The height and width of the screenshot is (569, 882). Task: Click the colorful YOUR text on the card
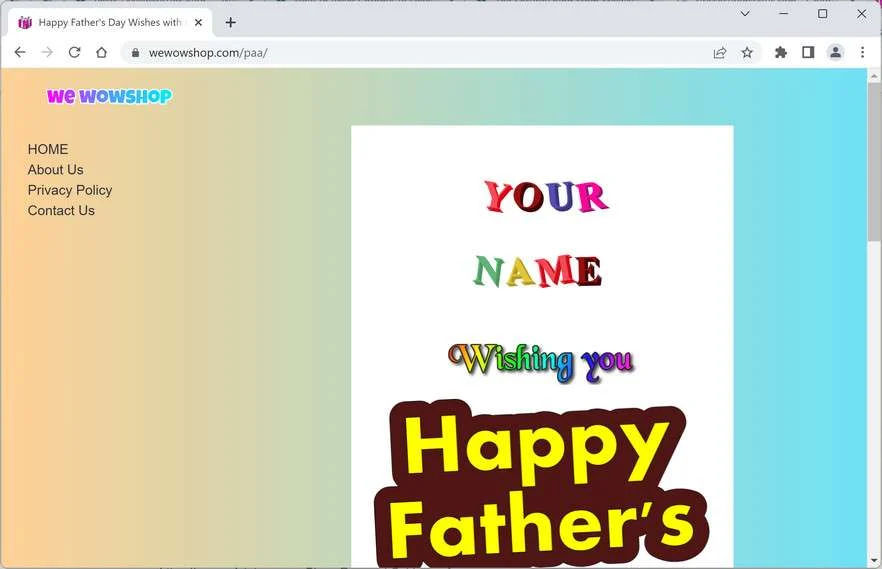click(546, 197)
